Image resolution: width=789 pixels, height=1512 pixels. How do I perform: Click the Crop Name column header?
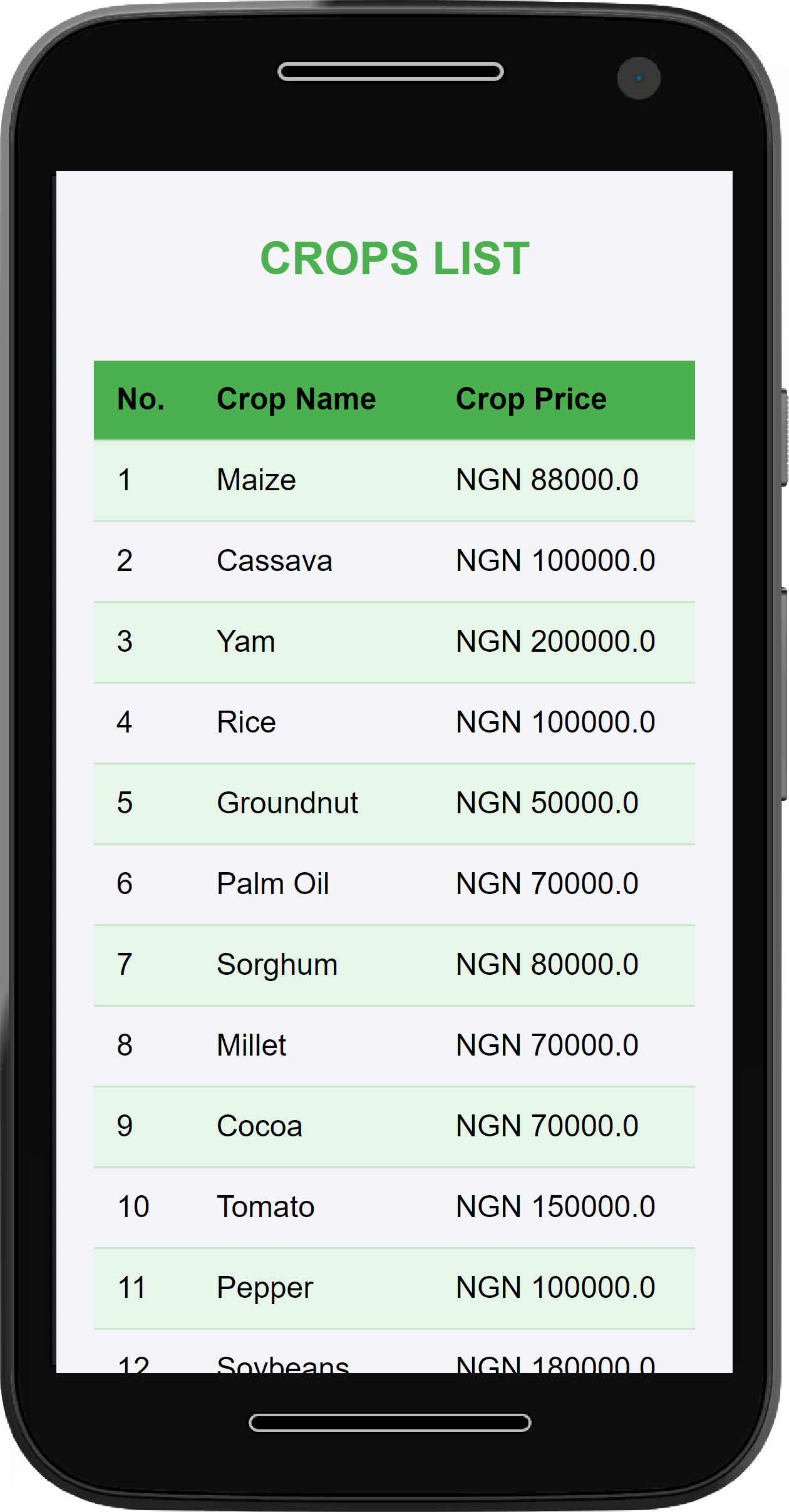pyautogui.click(x=296, y=399)
